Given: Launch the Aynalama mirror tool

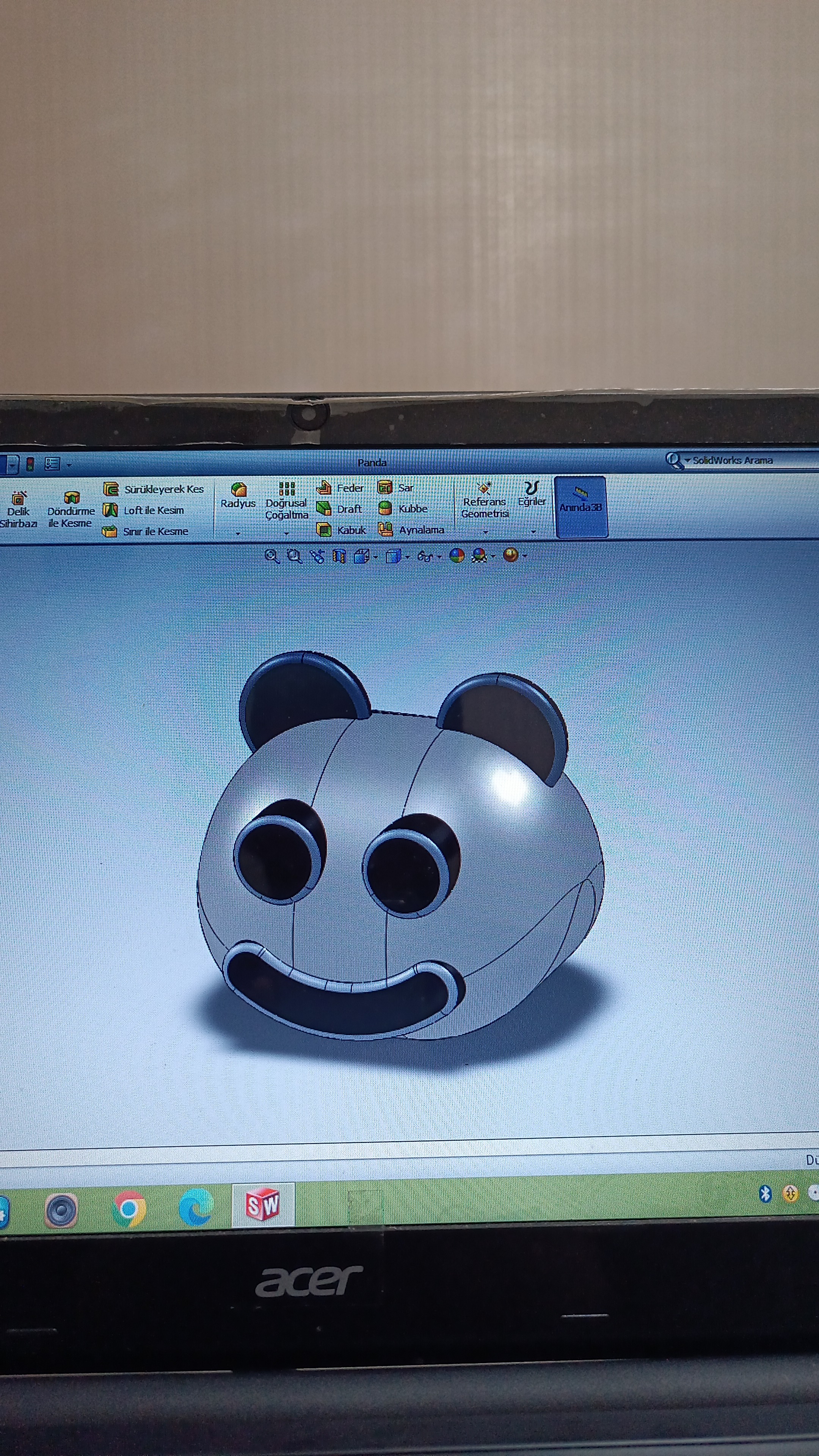Looking at the screenshot, I should click(x=410, y=530).
